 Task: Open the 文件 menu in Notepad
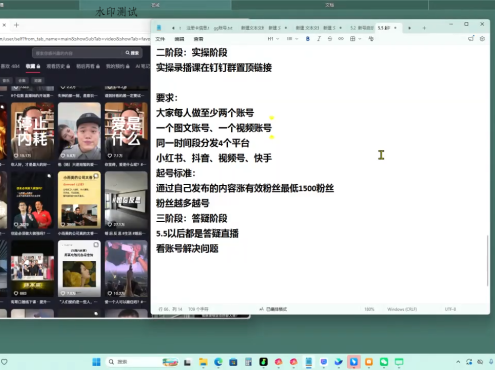point(160,39)
